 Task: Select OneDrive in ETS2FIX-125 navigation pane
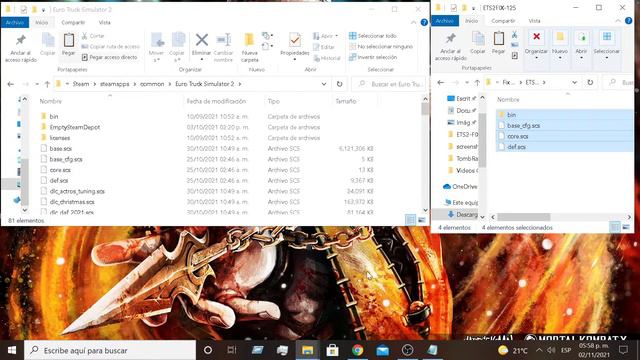[x=460, y=187]
